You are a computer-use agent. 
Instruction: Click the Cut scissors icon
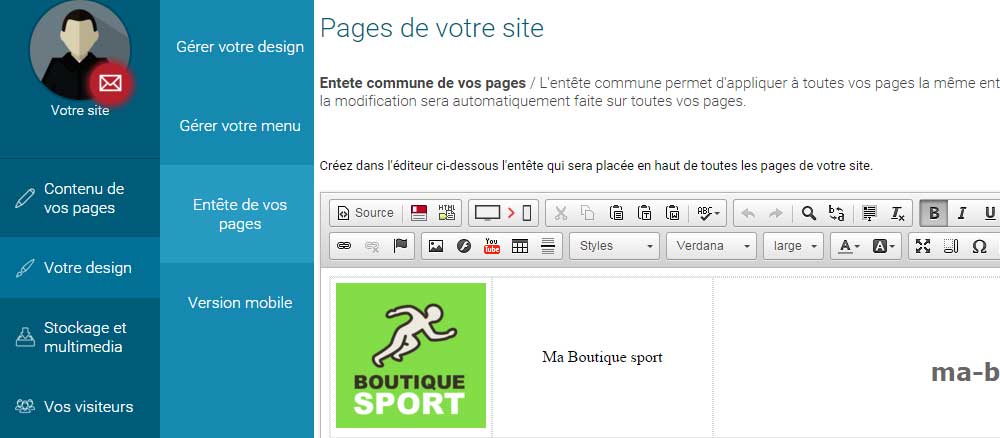click(x=561, y=213)
